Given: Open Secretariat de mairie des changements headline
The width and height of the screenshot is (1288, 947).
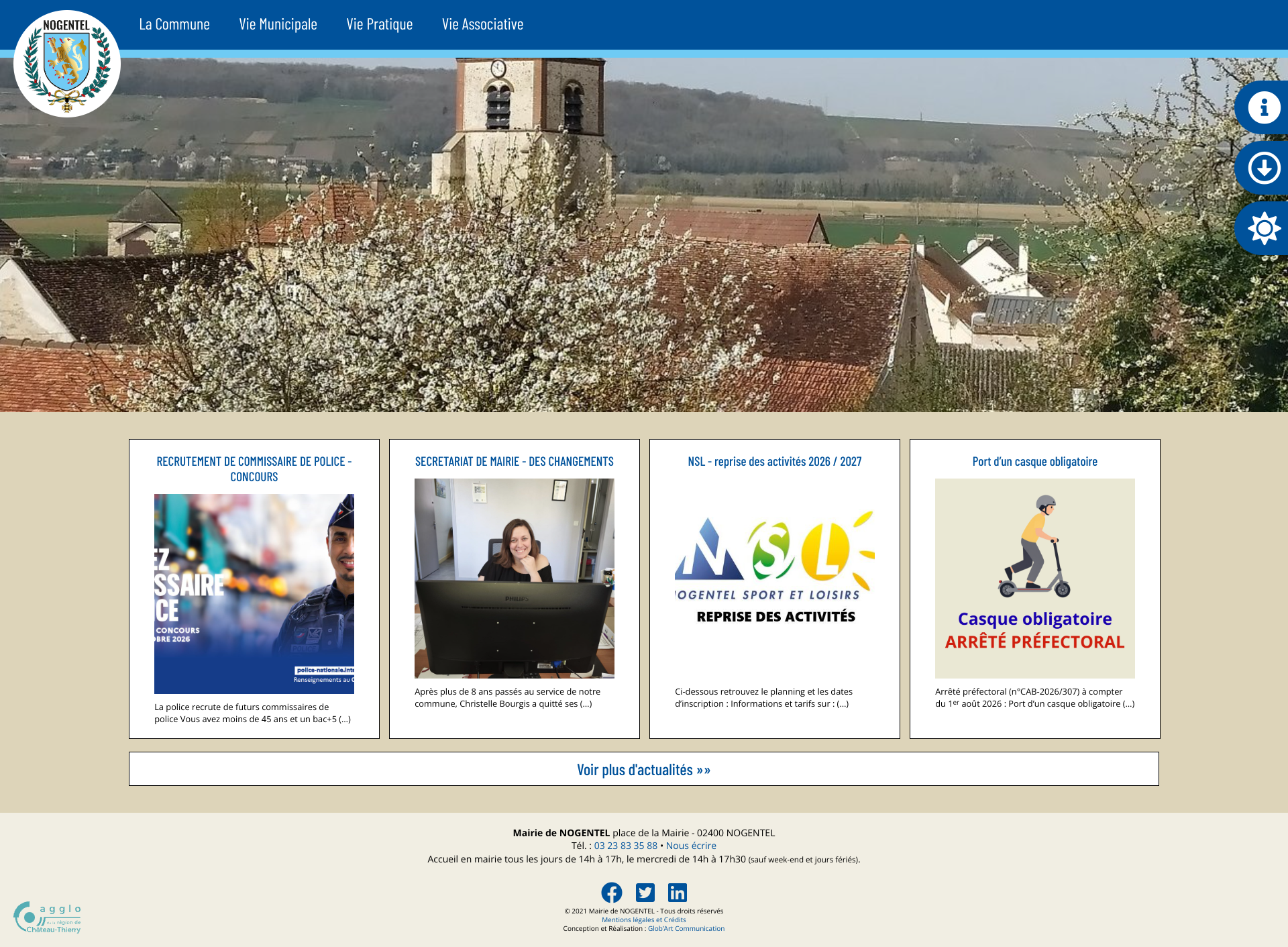Looking at the screenshot, I should click(515, 462).
